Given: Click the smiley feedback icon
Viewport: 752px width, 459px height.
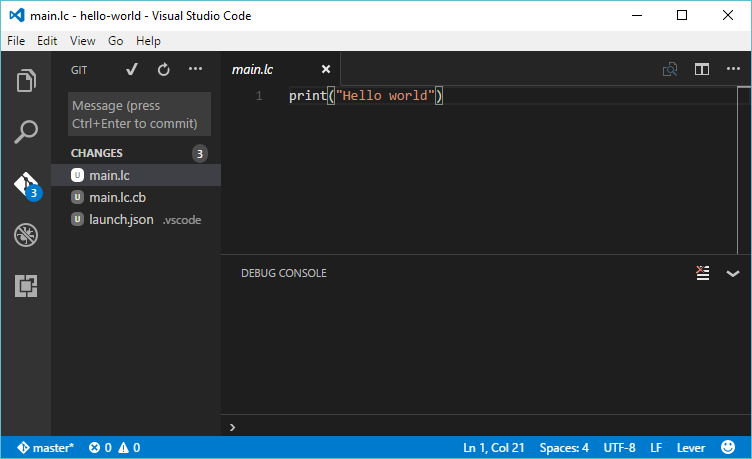Looking at the screenshot, I should [x=727, y=447].
